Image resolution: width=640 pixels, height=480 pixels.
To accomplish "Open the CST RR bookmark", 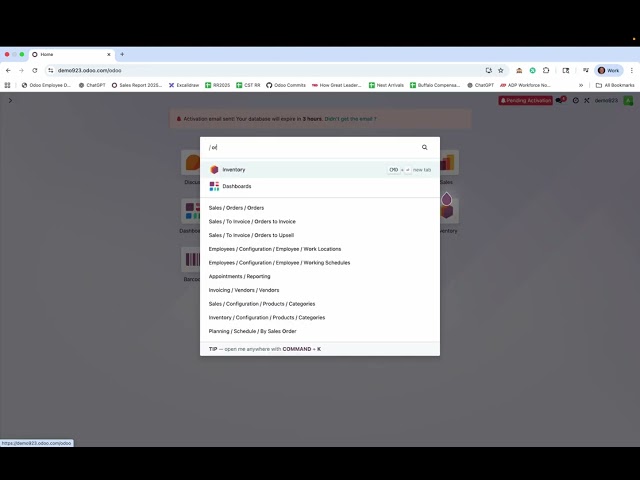I will 248,85.
